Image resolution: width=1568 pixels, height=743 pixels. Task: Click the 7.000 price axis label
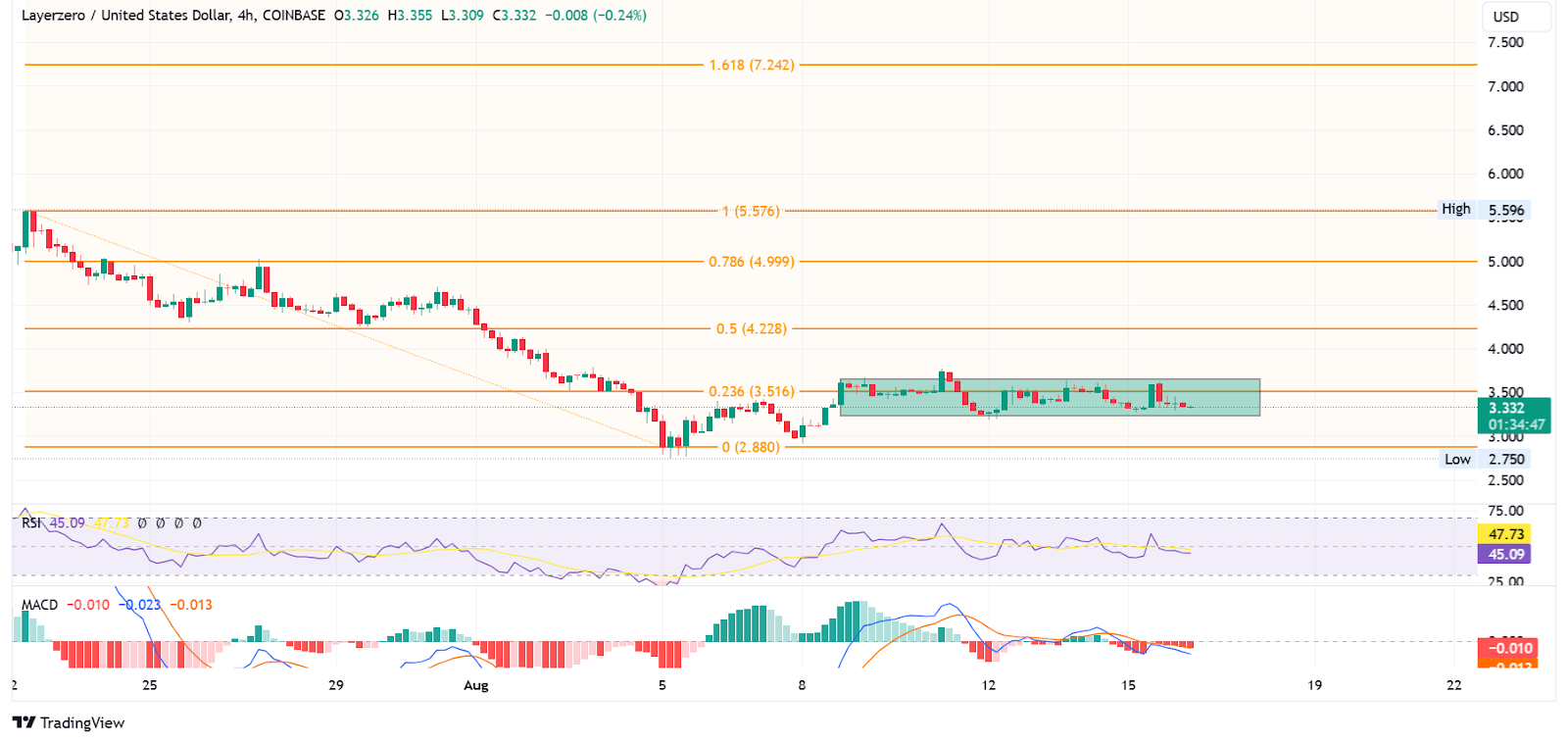(x=1506, y=86)
